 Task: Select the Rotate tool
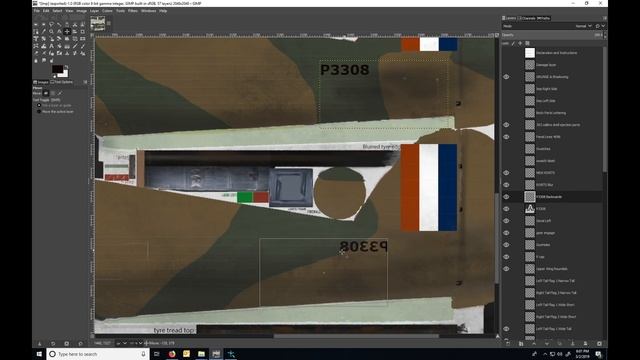[x=44, y=39]
